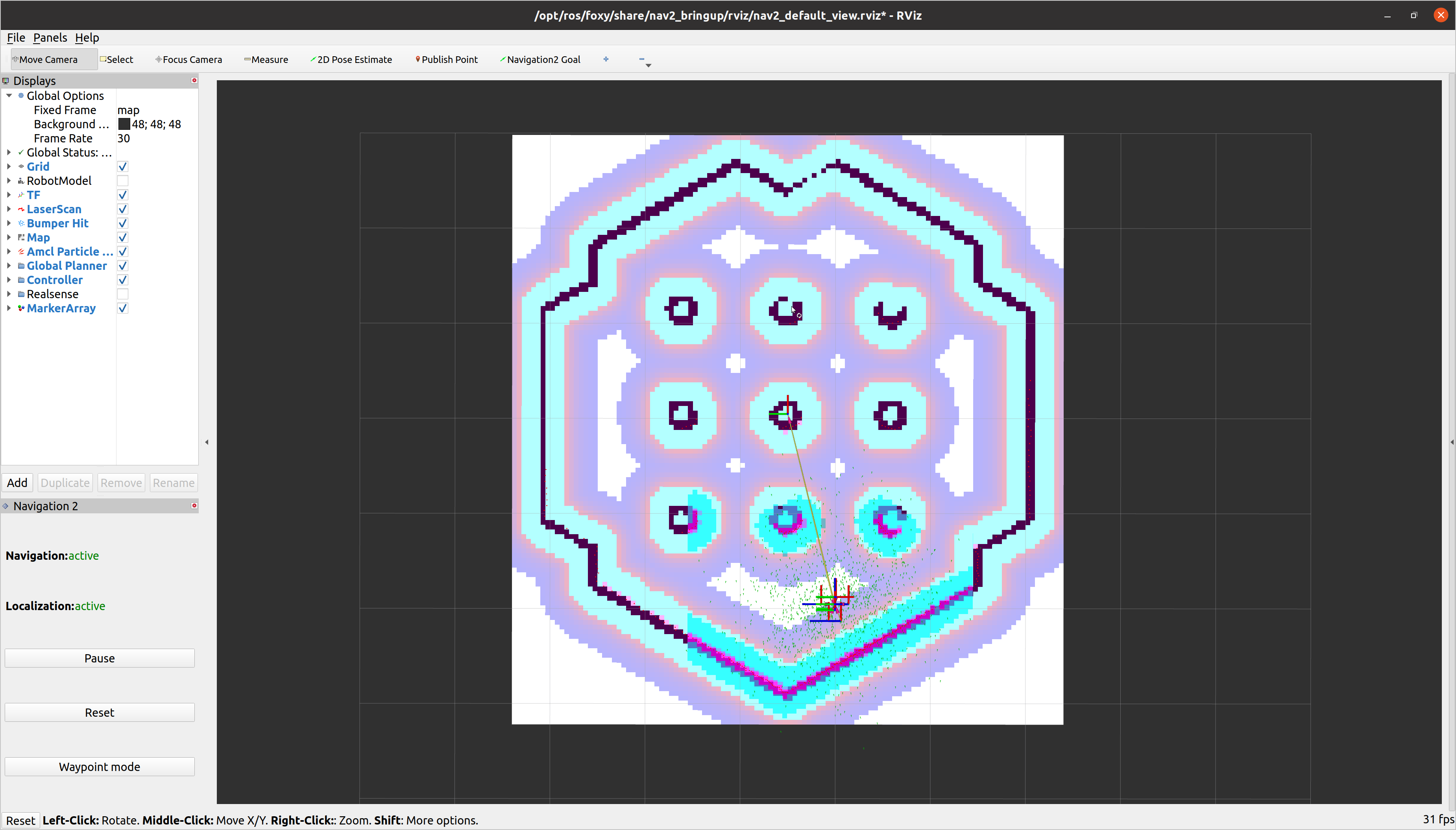Choose the Focus Camera tool
Image resolution: width=1456 pixels, height=830 pixels.
click(x=189, y=59)
